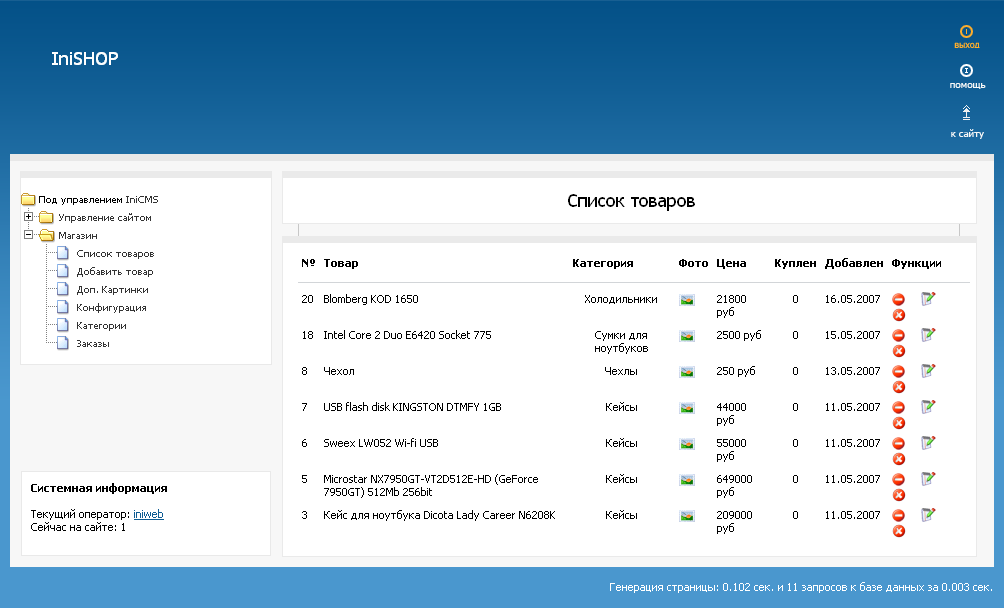Click the iniweb operator link
Screen dimensions: 1004x608
[148, 514]
